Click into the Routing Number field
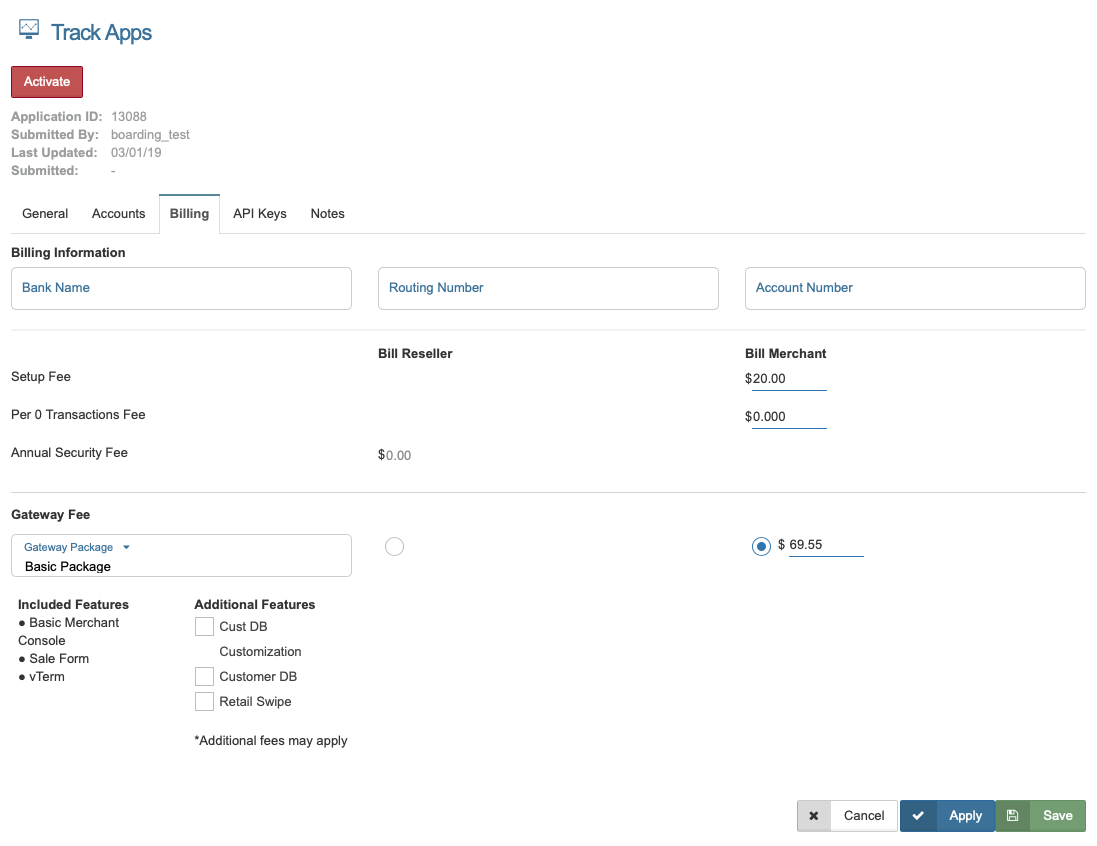Viewport: 1097px width, 846px height. (x=548, y=288)
